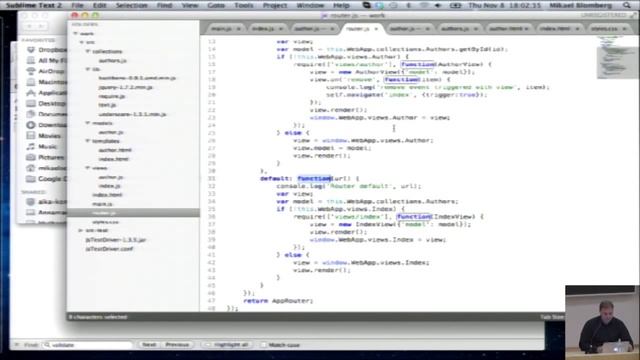
Task: Open index.js in the views folder
Action: (109, 186)
